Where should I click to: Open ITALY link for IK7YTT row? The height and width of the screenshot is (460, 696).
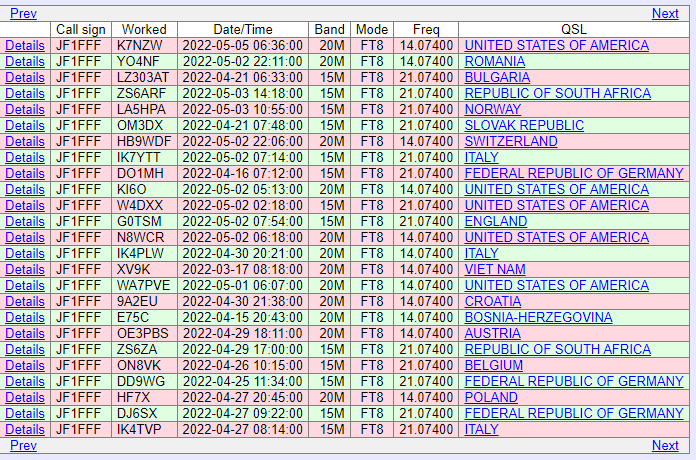click(x=481, y=157)
